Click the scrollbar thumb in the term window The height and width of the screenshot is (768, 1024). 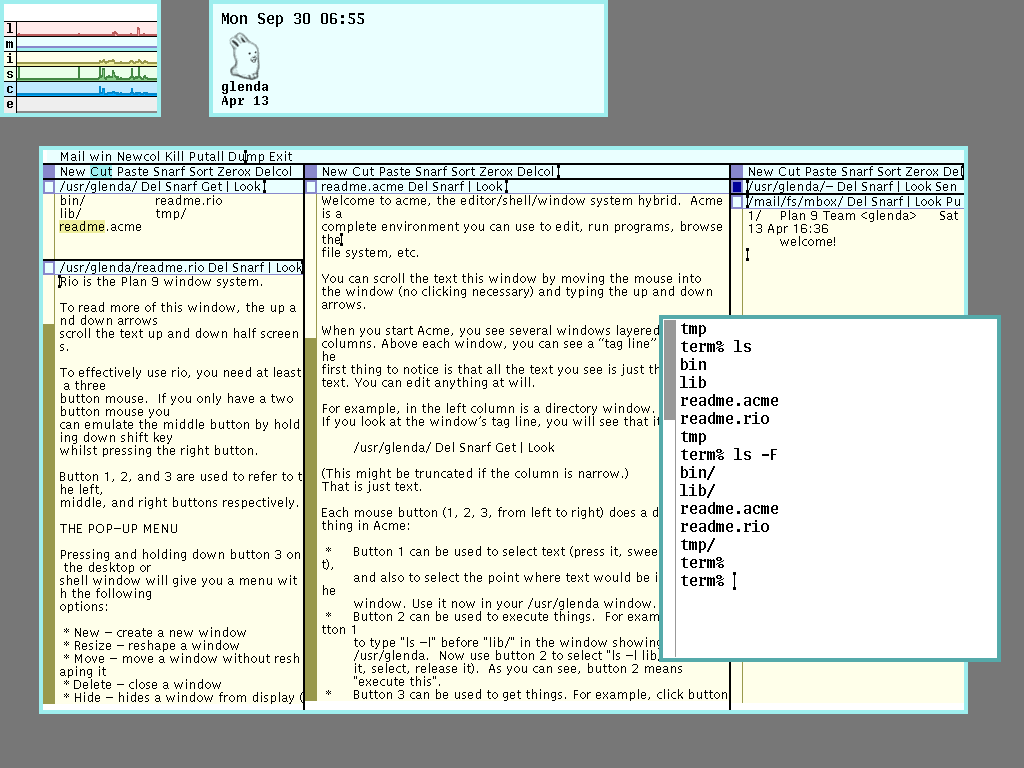point(669,370)
